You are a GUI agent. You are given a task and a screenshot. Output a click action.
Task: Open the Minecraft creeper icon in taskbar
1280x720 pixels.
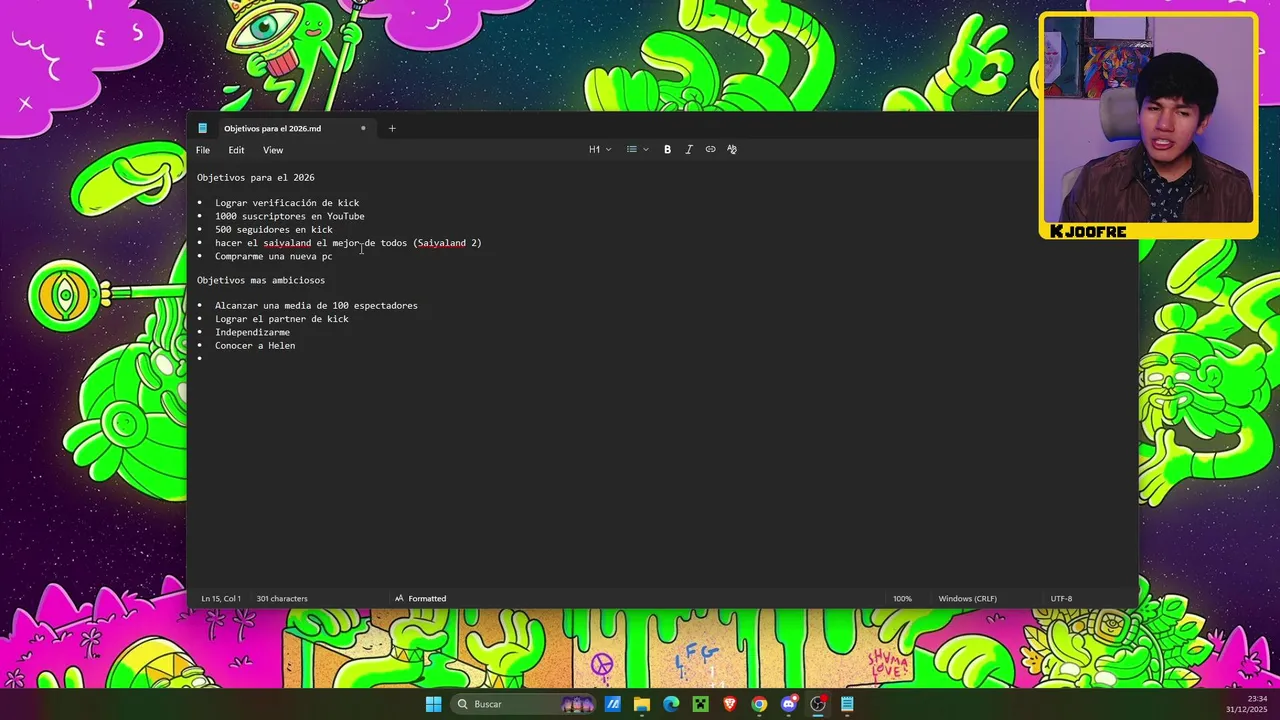point(701,704)
